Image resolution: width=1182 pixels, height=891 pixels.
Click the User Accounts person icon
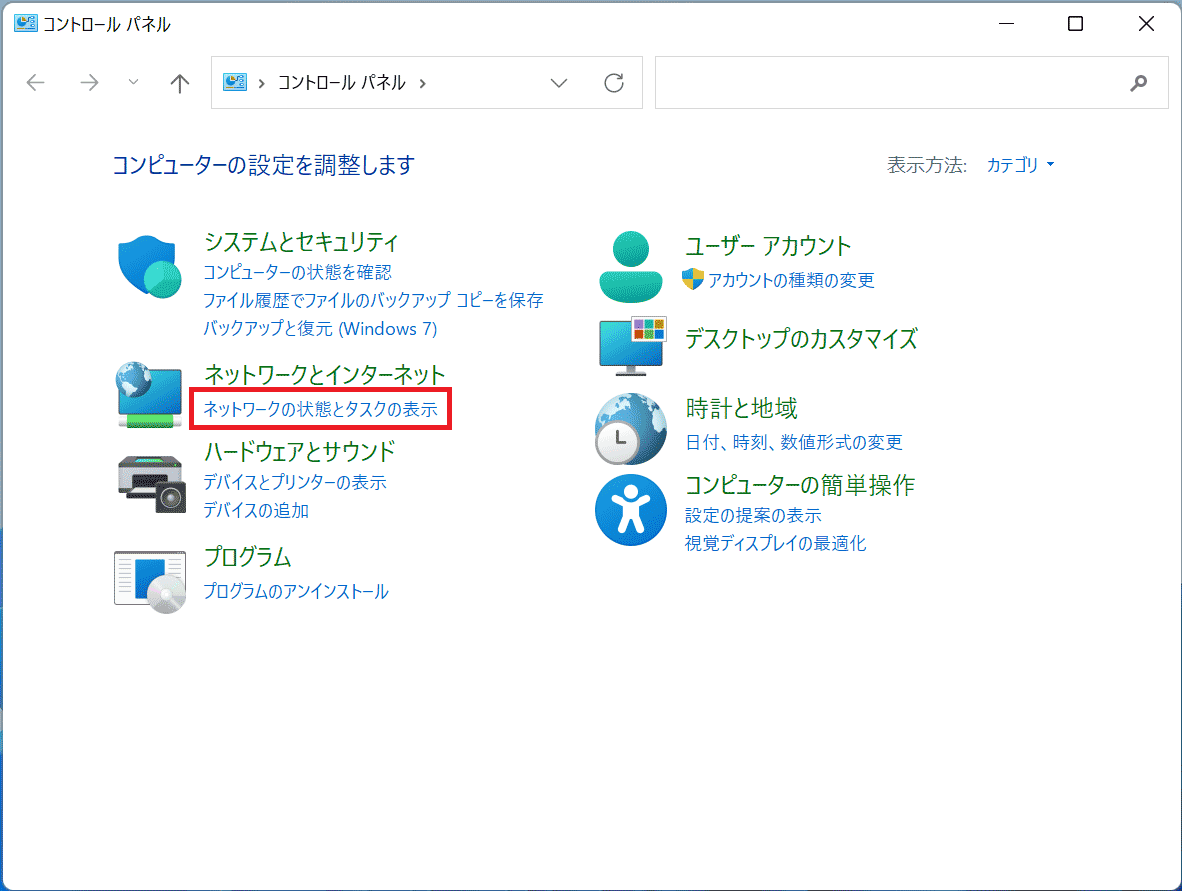pyautogui.click(x=630, y=266)
